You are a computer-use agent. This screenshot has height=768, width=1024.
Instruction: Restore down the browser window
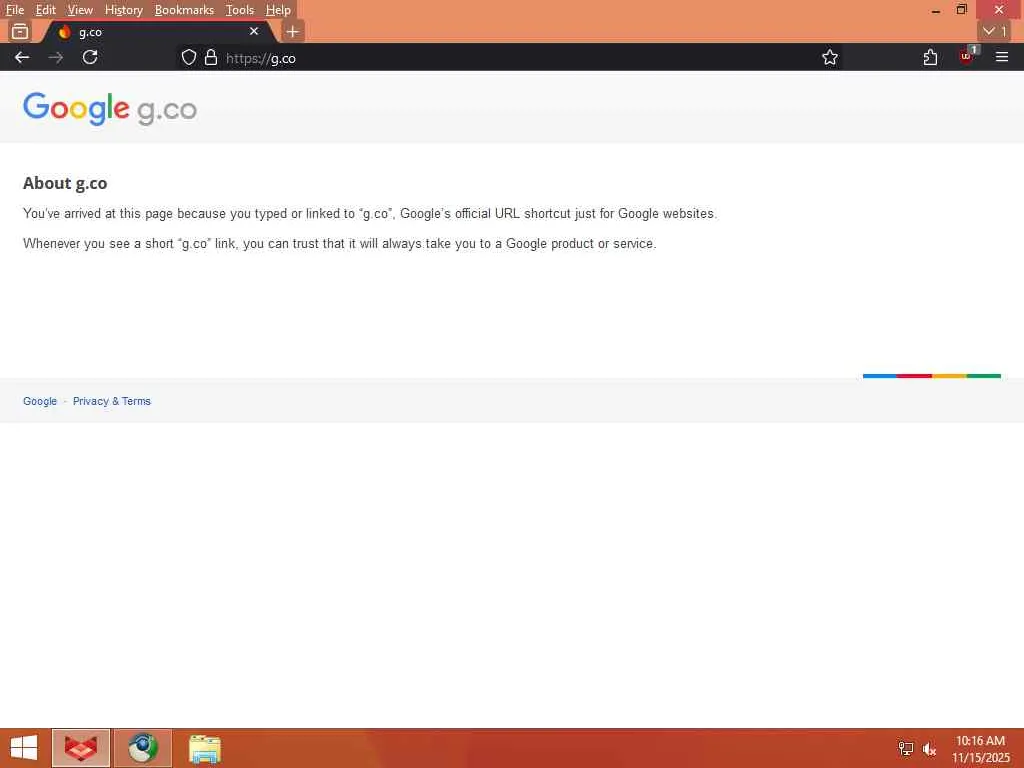[x=962, y=9]
